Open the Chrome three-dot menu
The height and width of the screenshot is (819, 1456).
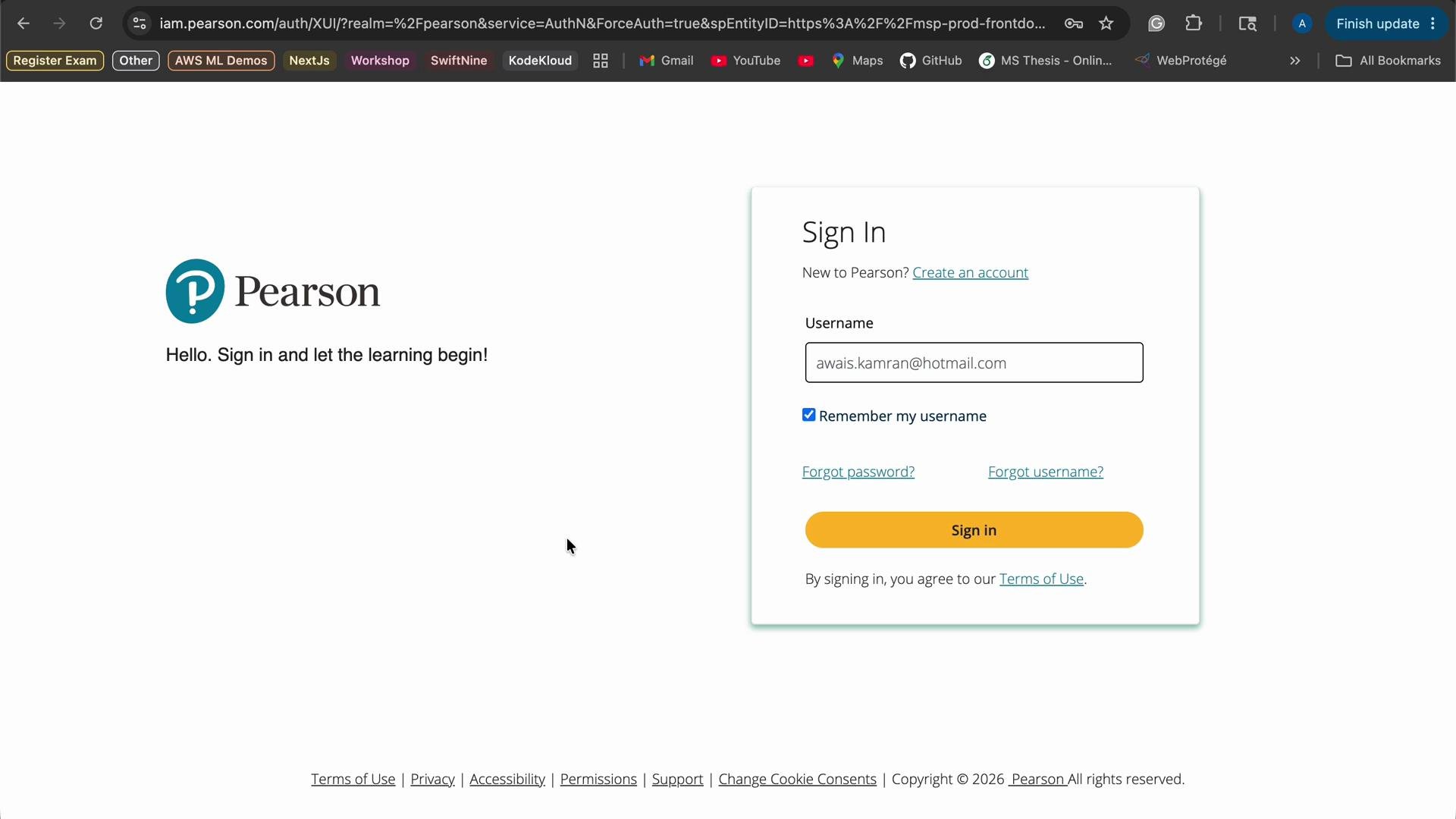pos(1433,24)
